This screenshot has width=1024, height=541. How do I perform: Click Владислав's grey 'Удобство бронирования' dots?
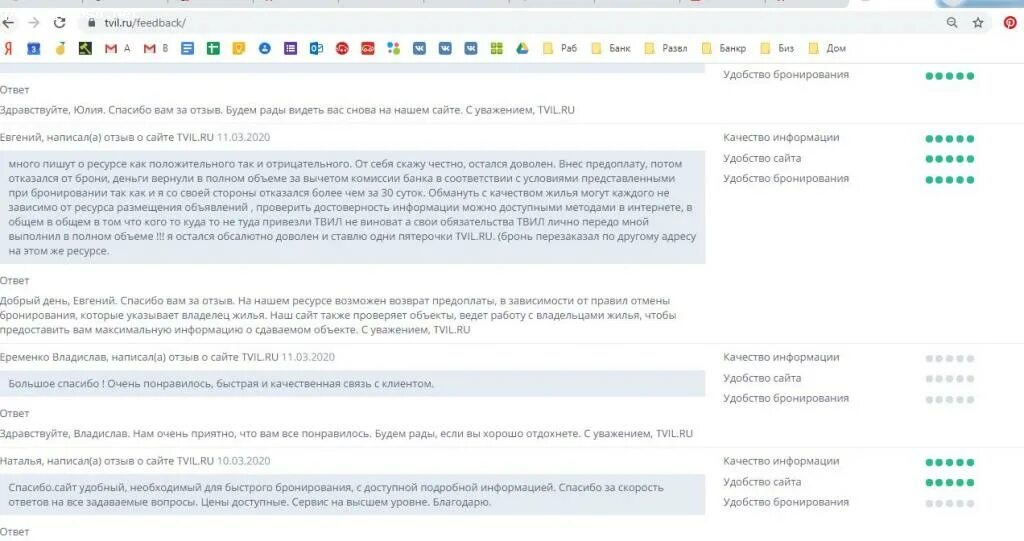[x=950, y=399]
